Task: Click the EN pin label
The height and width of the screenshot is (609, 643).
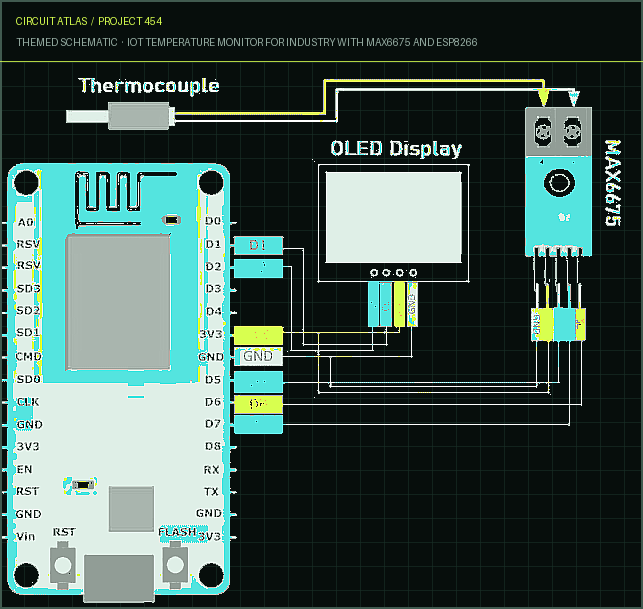Action: pyautogui.click(x=24, y=469)
